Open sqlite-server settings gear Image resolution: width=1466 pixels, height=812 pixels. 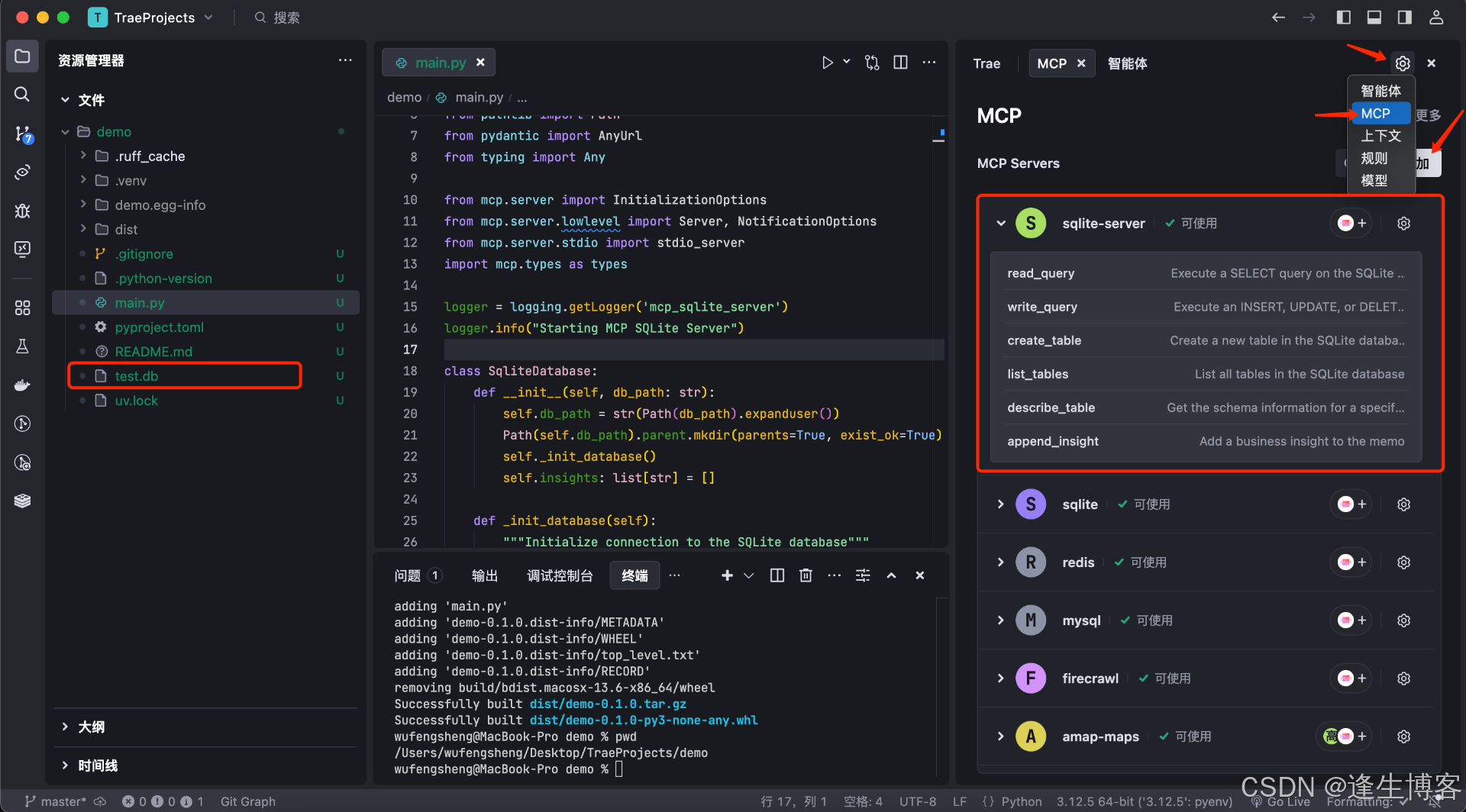coord(1403,224)
